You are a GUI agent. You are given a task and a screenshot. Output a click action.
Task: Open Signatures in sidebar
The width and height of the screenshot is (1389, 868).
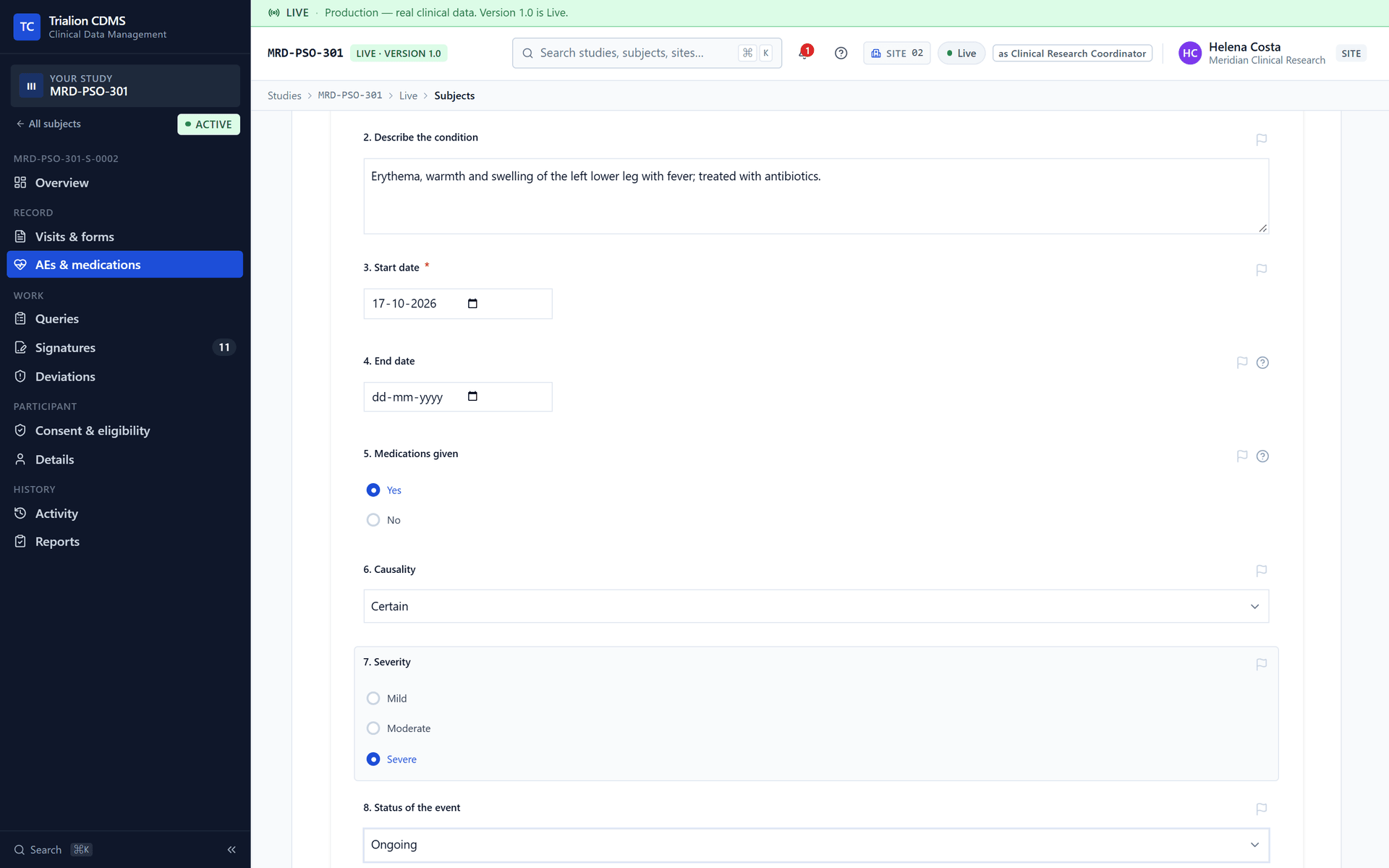[x=124, y=348]
